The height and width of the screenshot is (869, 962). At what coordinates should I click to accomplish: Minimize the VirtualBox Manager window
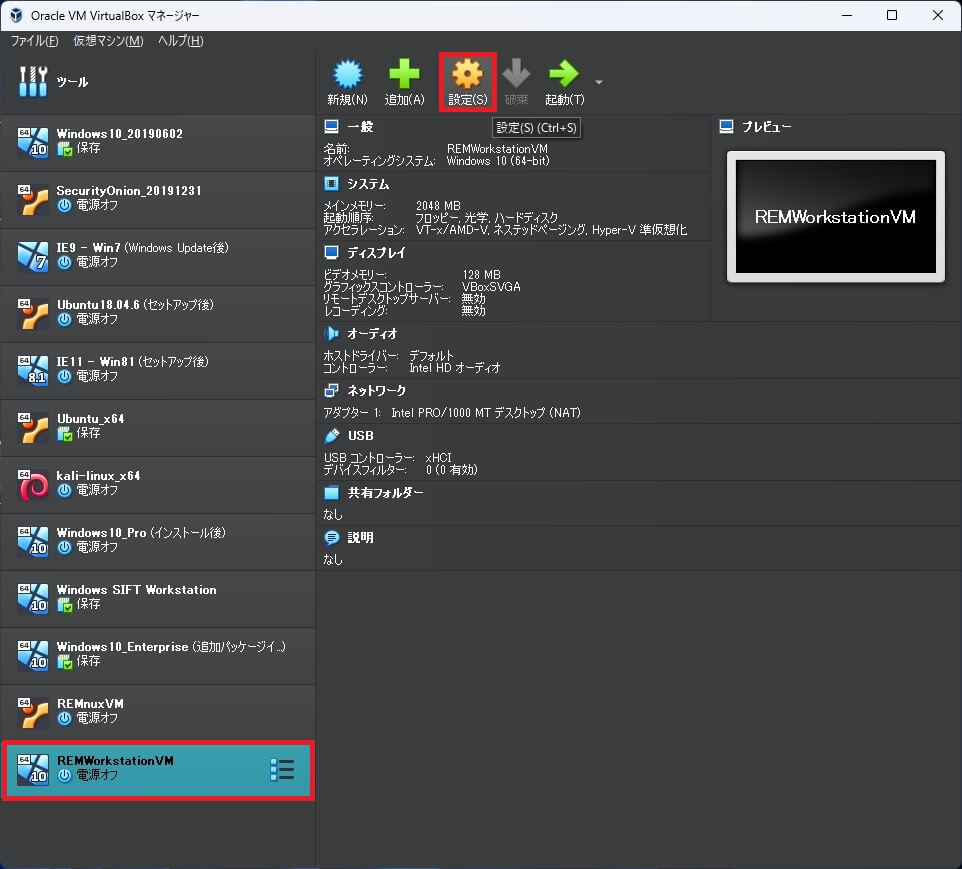tap(847, 15)
